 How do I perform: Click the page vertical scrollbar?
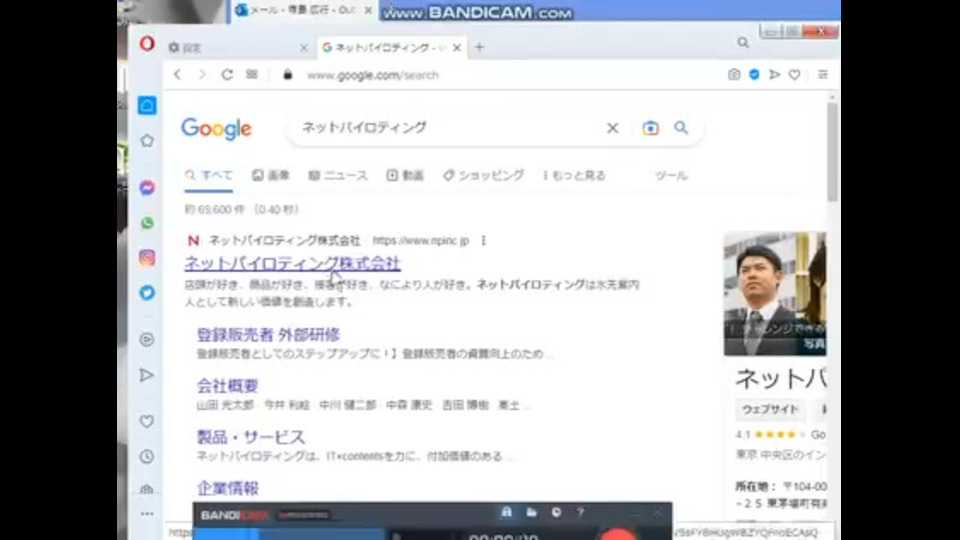tap(832, 152)
